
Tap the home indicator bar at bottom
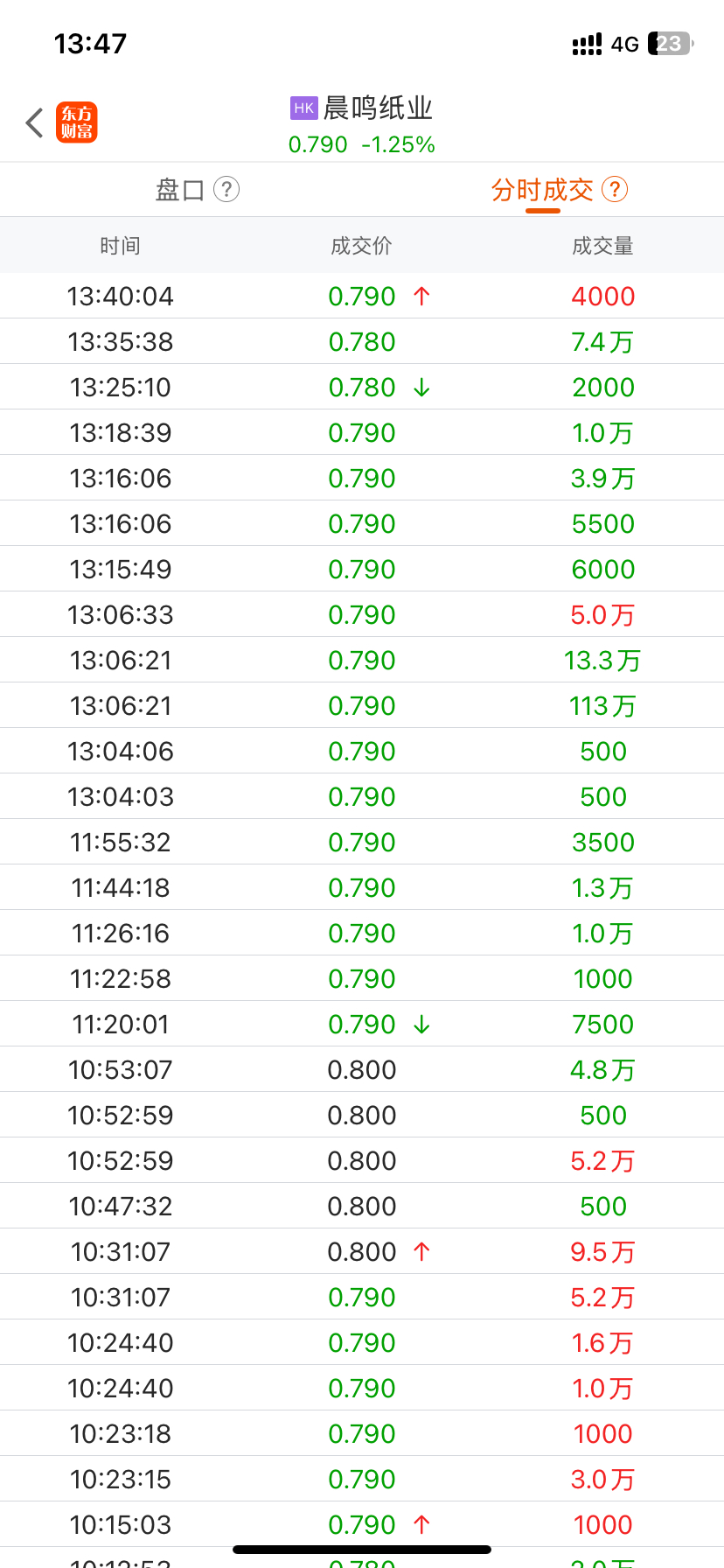click(362, 1550)
